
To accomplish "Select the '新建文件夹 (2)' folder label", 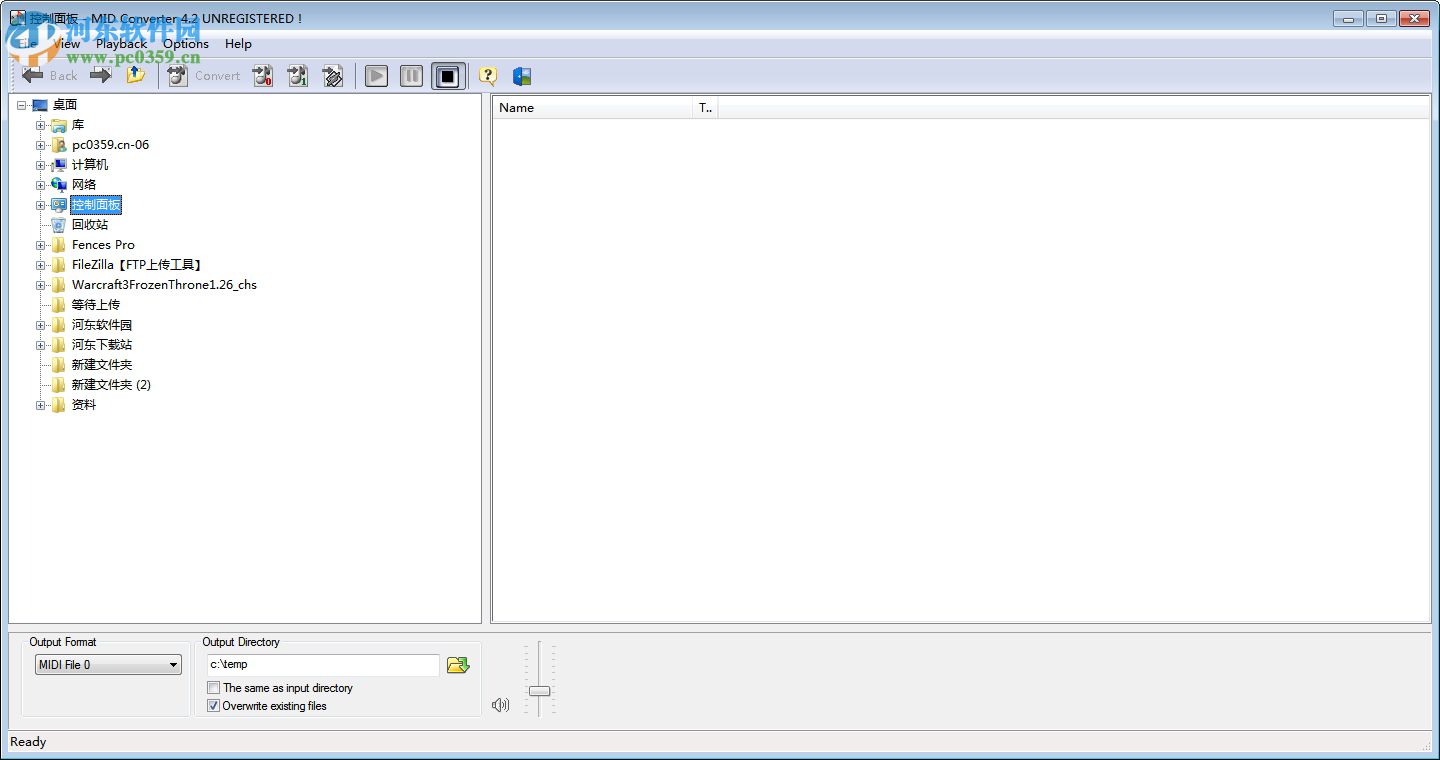I will (111, 385).
